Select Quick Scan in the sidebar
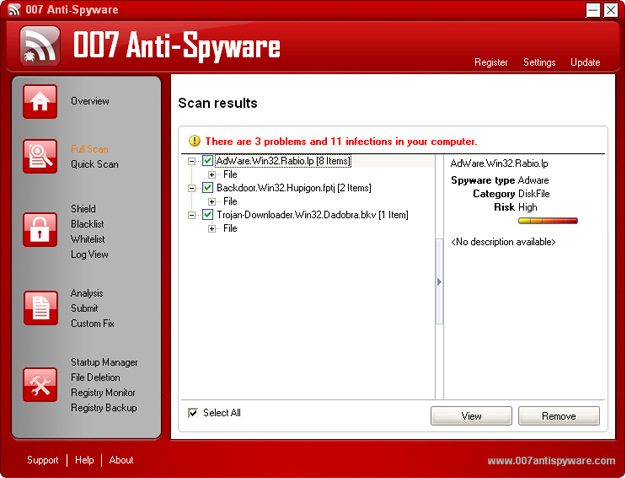The height and width of the screenshot is (478, 625). [x=94, y=164]
